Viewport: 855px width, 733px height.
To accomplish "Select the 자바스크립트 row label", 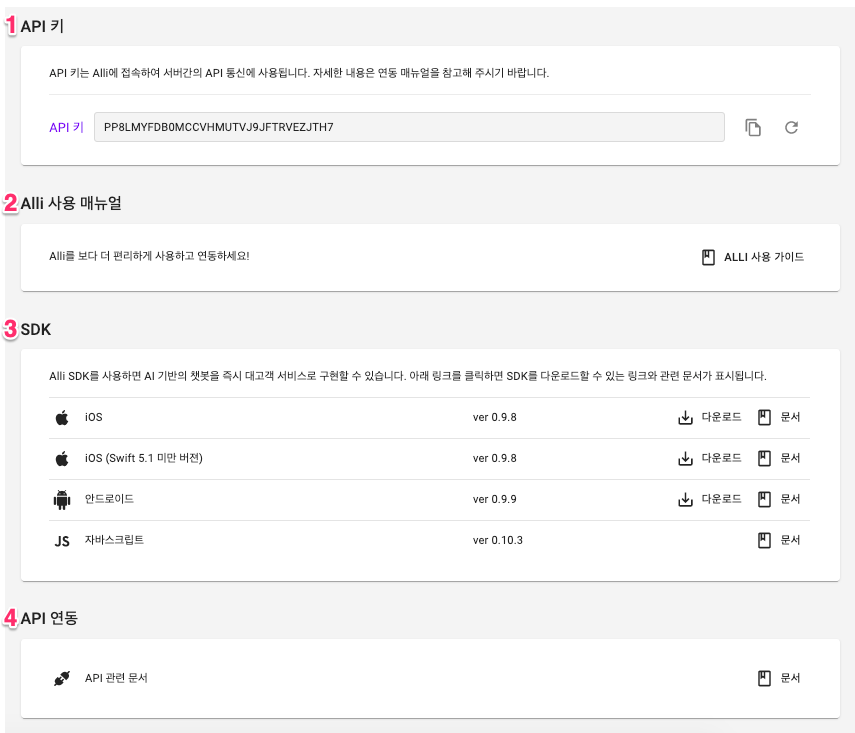I will 114,539.
